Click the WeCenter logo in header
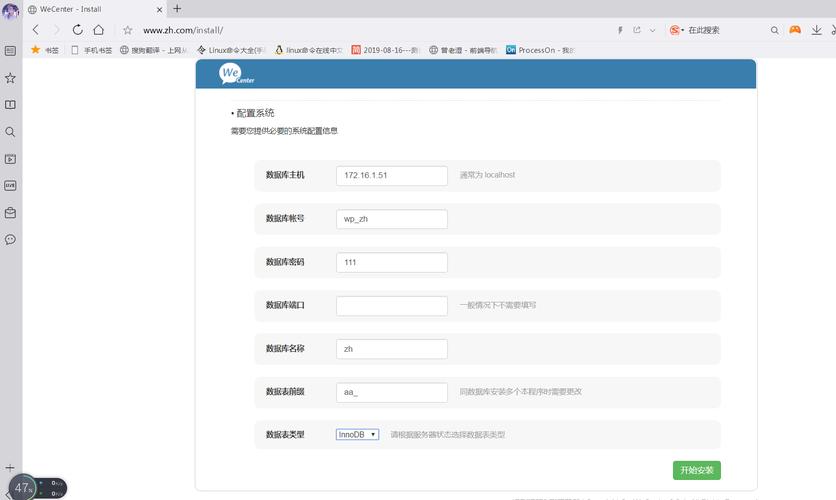Viewport: 836px width, 500px height. (236, 74)
